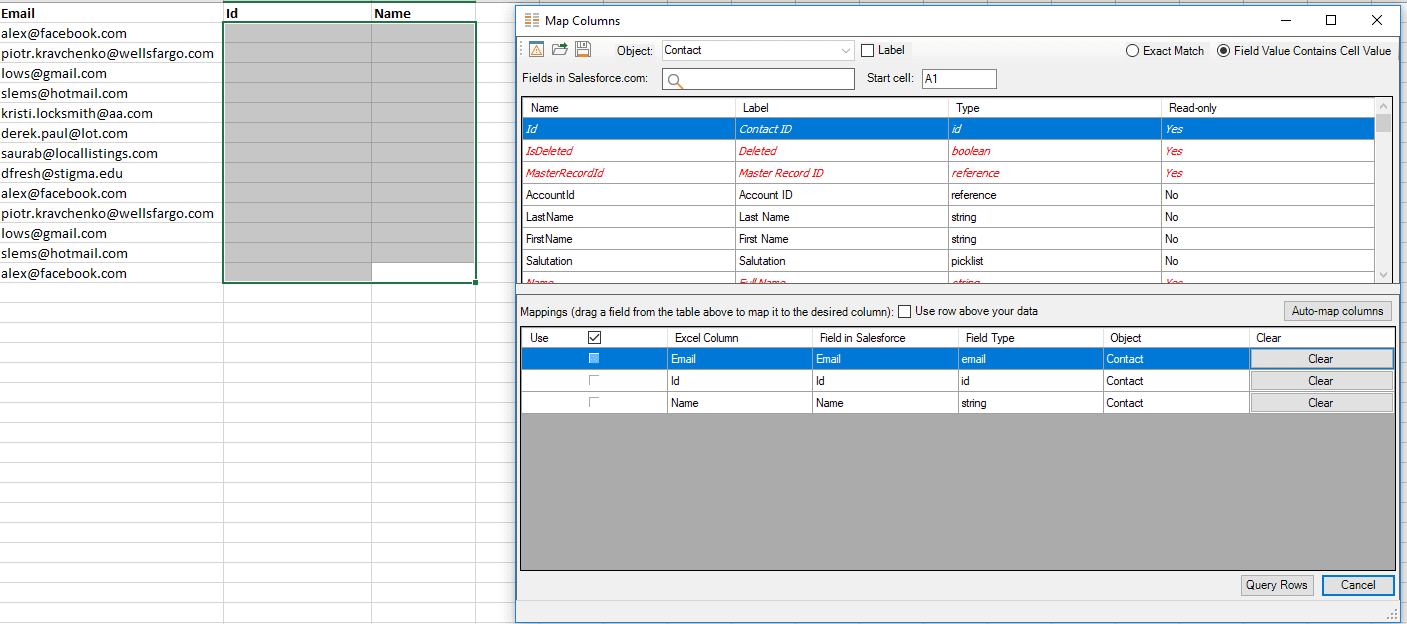Click the Start cell input field
Image resolution: width=1407 pixels, height=624 pixels.
pos(959,79)
